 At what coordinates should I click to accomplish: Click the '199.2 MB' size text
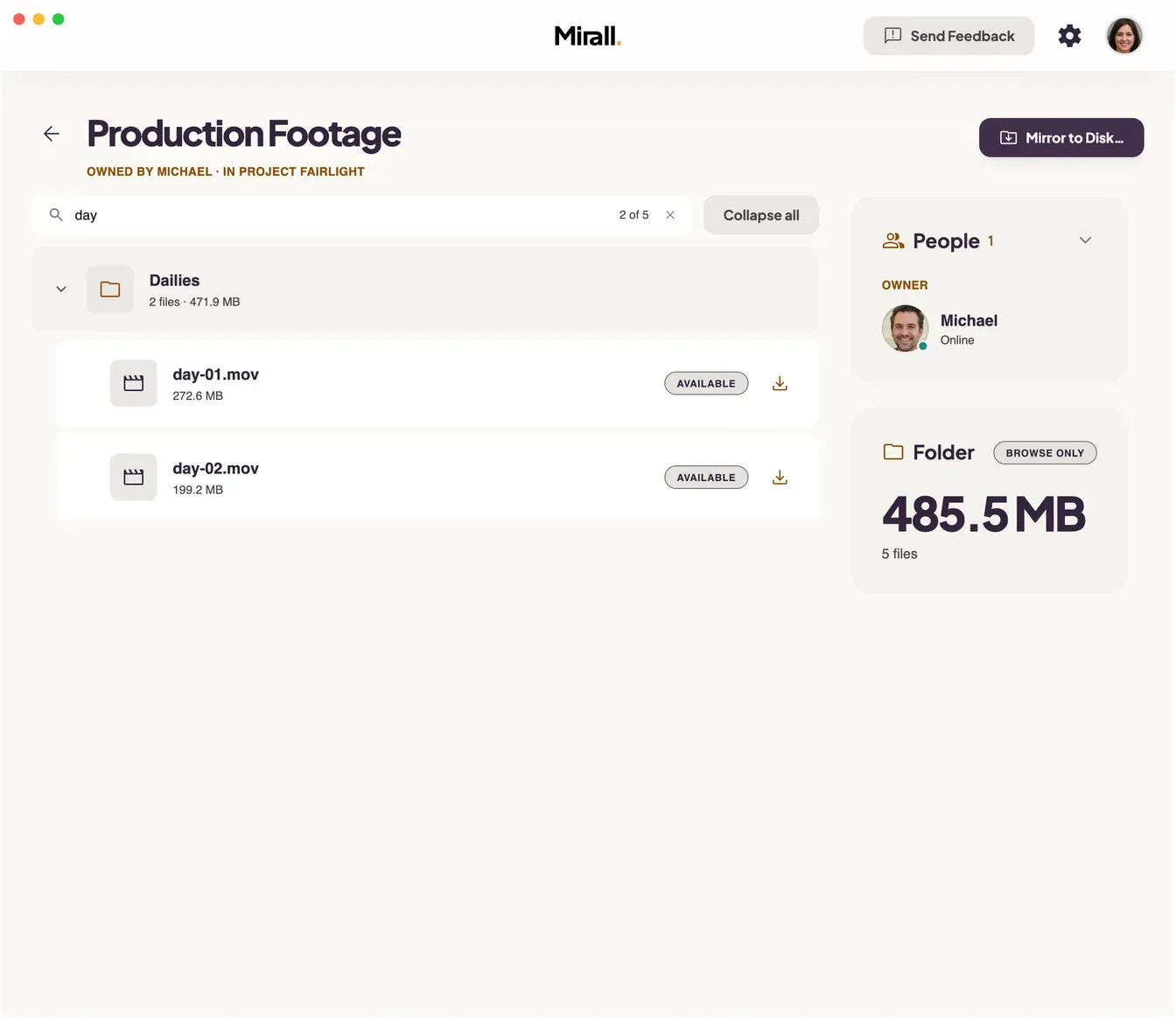(198, 490)
